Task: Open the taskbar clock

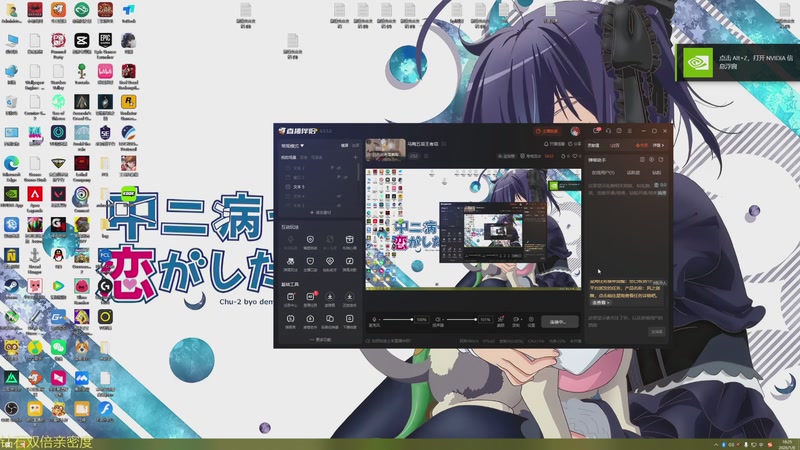Action: (787, 444)
